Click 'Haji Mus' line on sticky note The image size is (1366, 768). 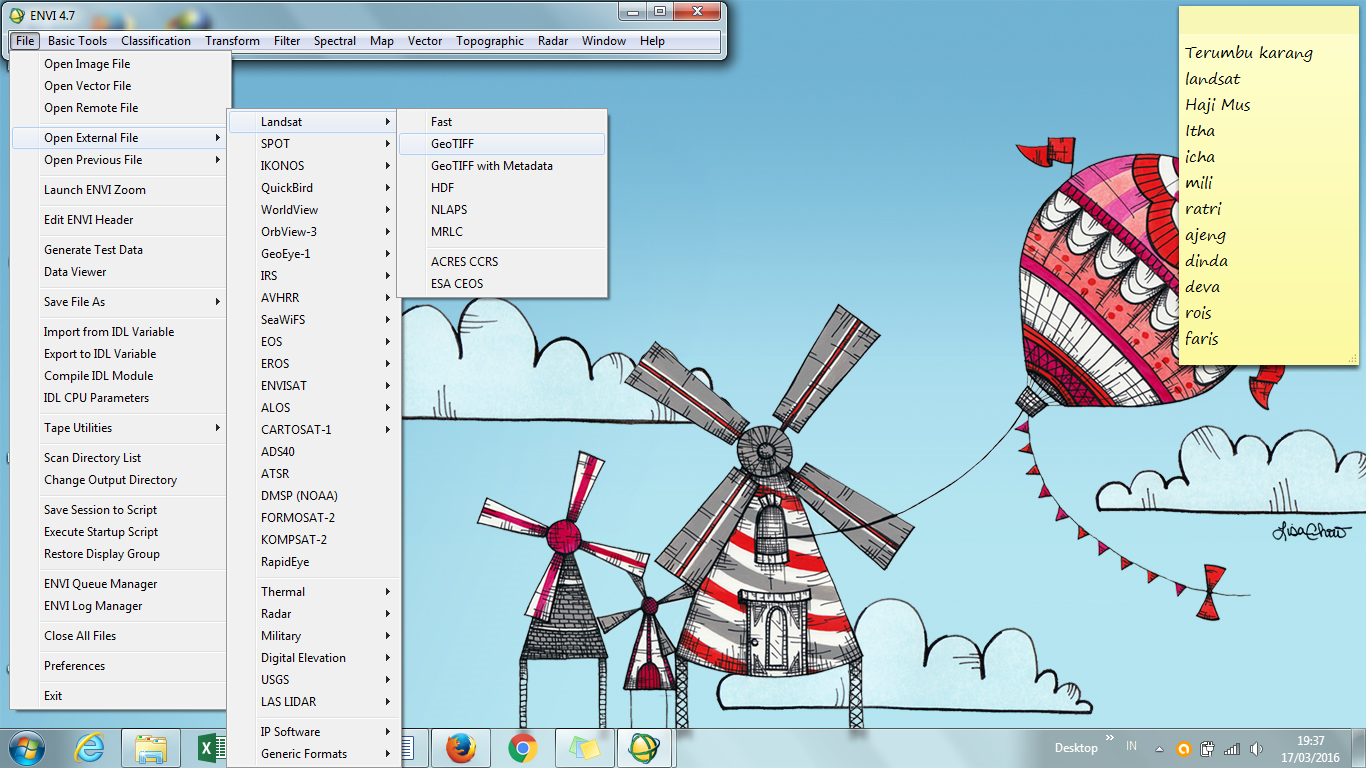click(x=1218, y=105)
